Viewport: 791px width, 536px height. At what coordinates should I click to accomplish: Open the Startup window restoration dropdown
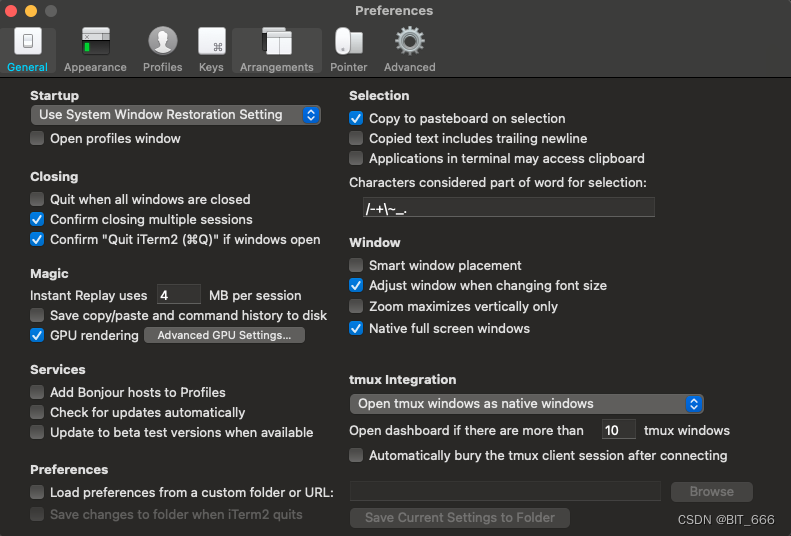pos(176,115)
